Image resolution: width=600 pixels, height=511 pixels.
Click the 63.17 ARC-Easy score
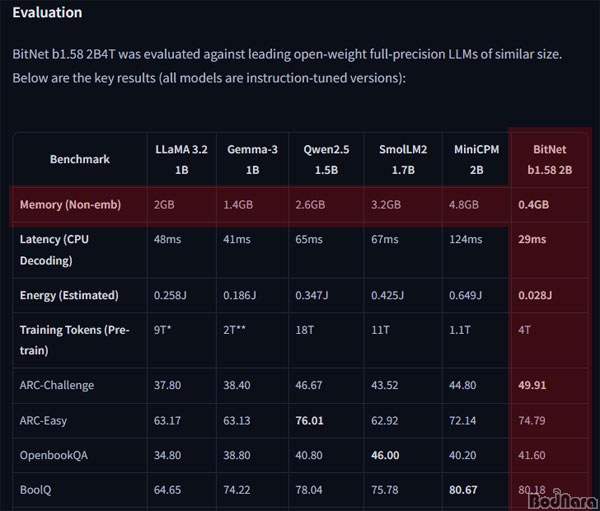pos(167,421)
